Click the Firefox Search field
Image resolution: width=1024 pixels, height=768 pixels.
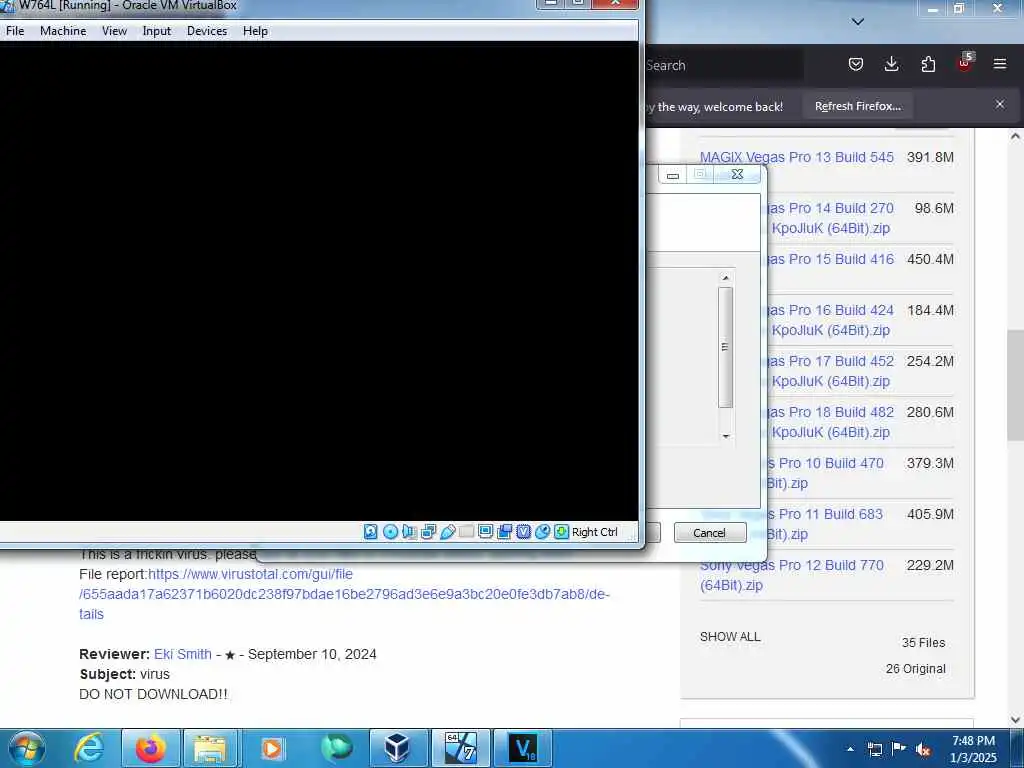click(724, 65)
